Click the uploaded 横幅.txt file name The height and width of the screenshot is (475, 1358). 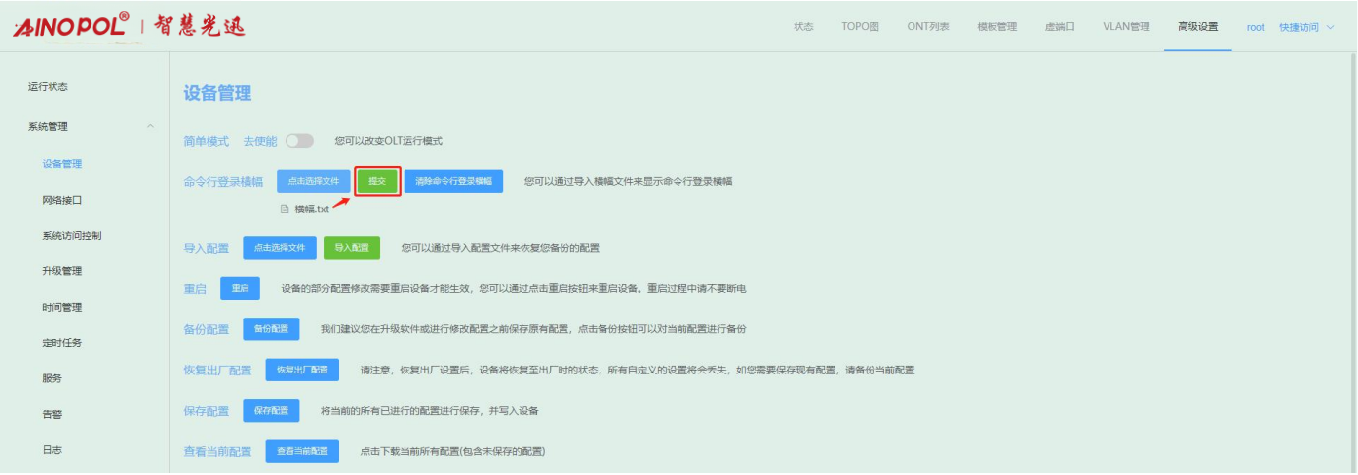coord(311,209)
